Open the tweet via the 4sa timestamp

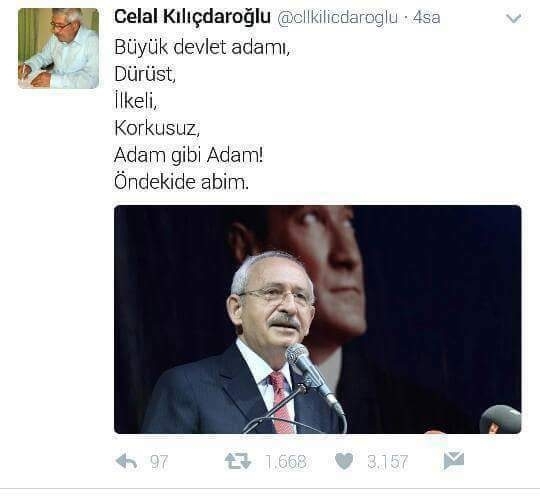[x=426, y=18]
